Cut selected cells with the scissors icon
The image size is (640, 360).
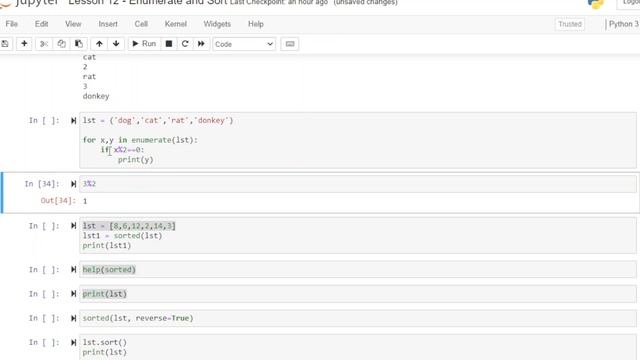tap(44, 44)
